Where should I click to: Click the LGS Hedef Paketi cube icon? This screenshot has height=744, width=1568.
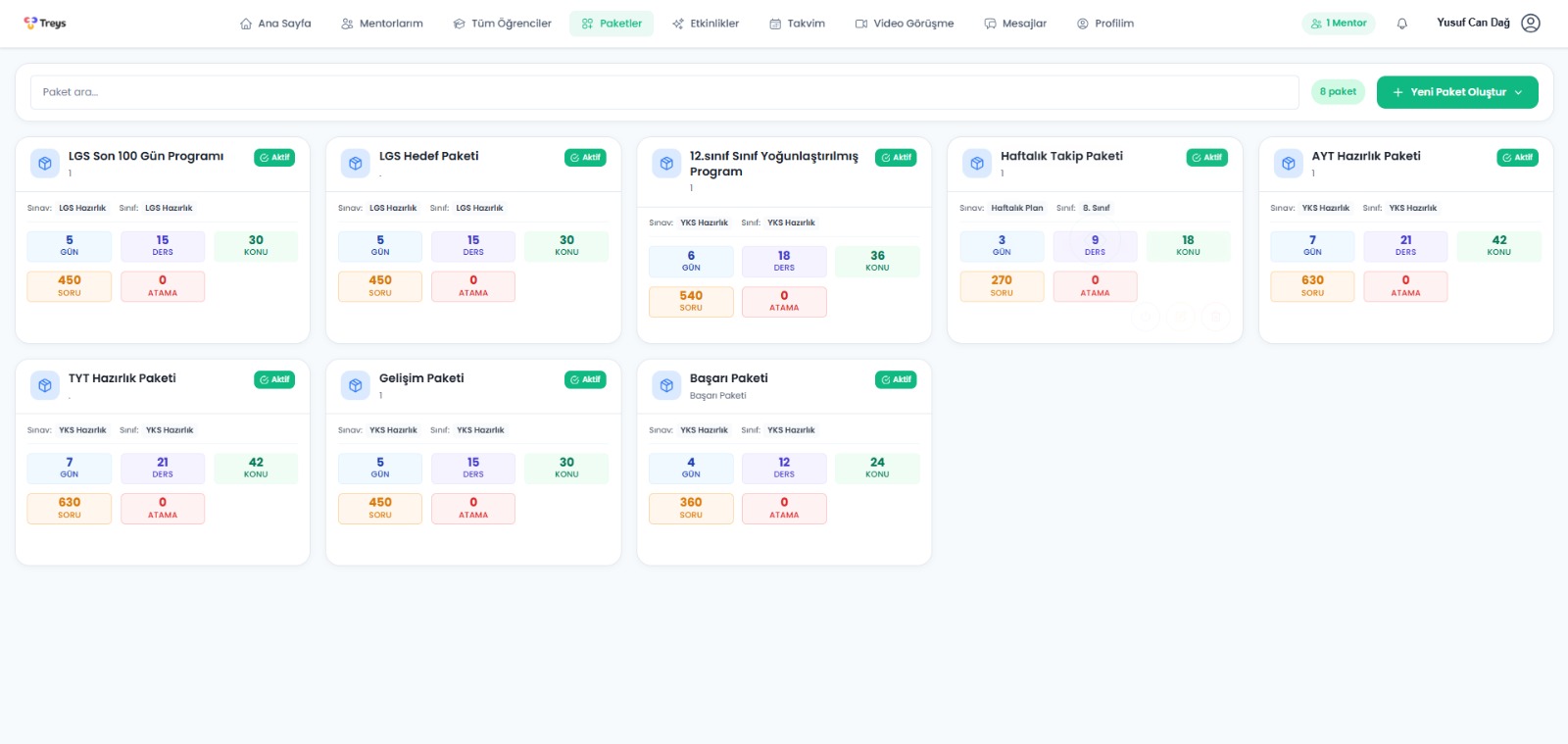coord(356,164)
